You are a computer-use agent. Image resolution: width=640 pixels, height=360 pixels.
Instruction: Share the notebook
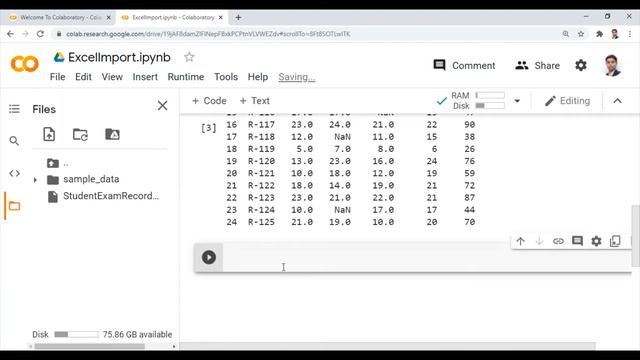coord(537,65)
